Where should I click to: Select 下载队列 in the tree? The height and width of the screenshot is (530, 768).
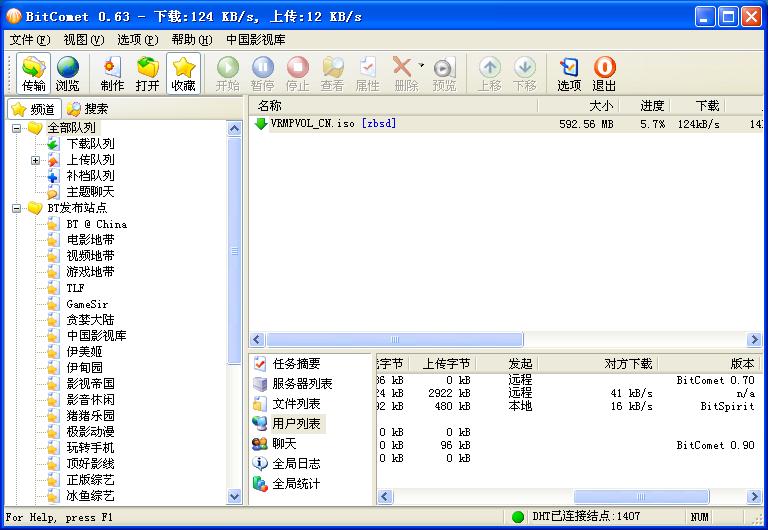[x=90, y=144]
